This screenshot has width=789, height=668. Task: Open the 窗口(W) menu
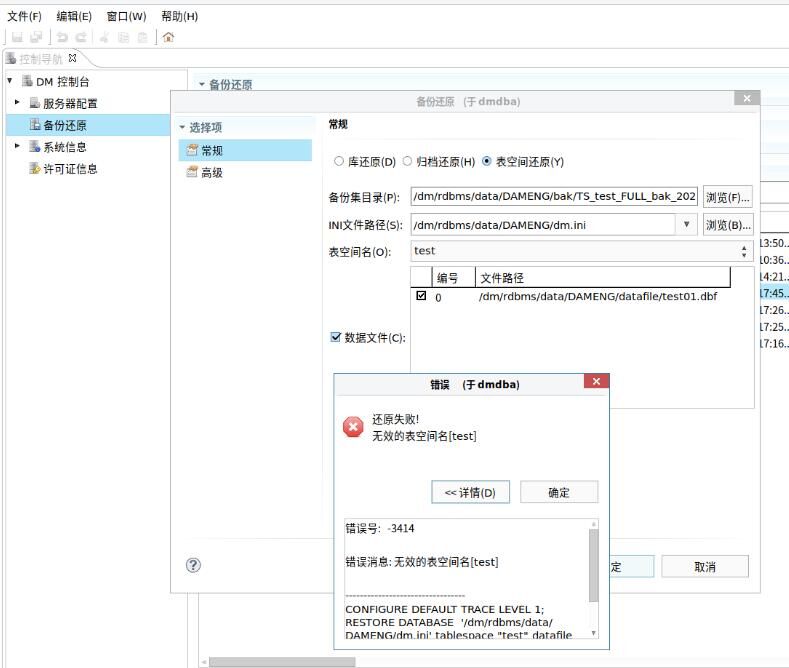126,17
